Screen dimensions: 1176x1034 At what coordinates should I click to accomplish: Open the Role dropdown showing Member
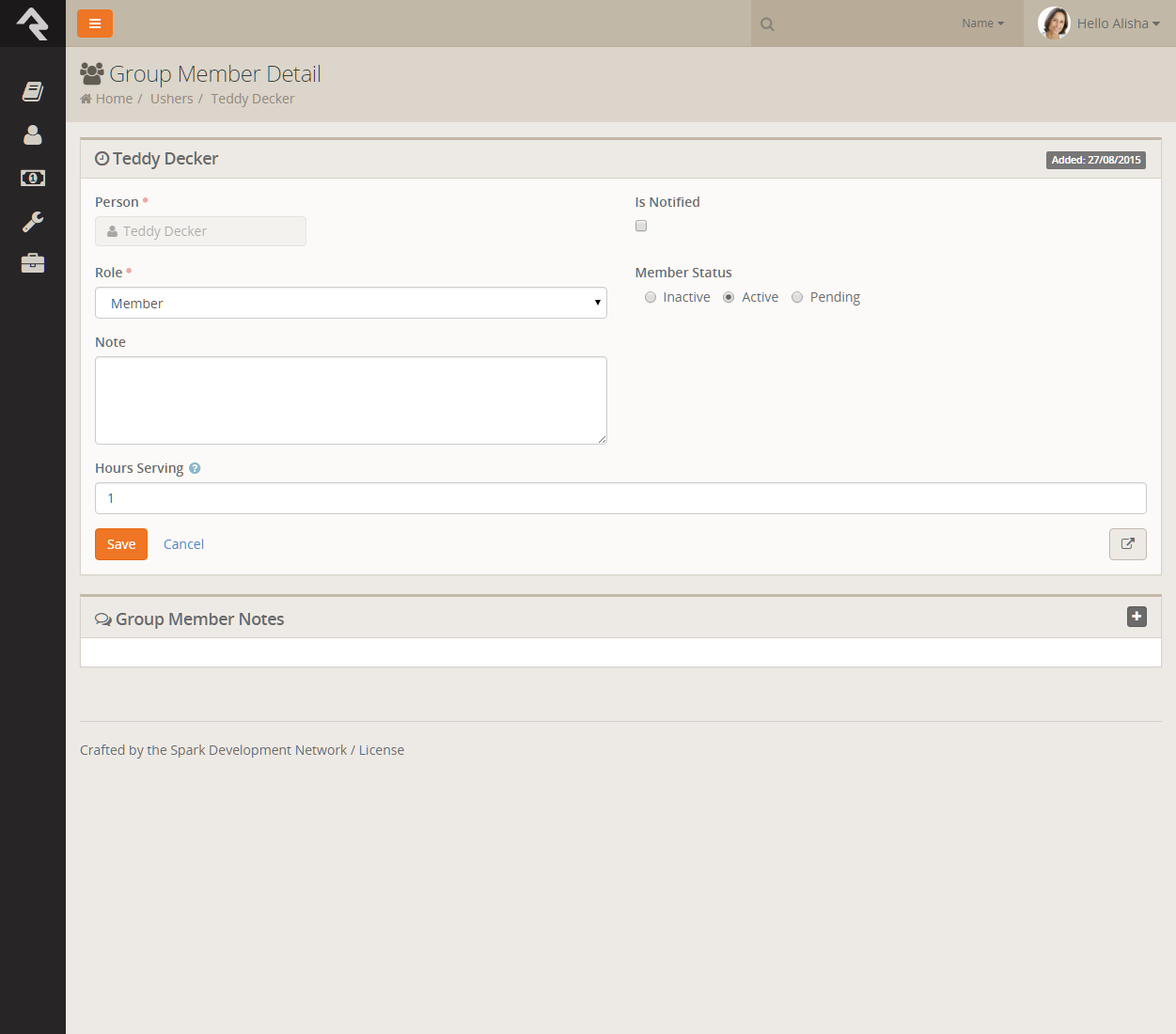(351, 303)
